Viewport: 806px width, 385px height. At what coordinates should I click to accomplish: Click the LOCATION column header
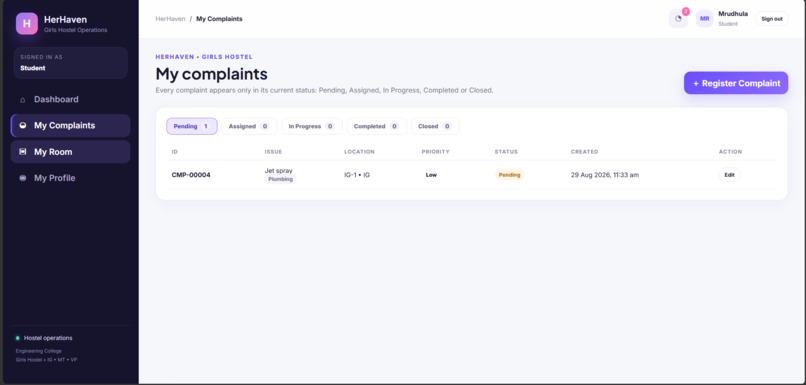point(359,152)
